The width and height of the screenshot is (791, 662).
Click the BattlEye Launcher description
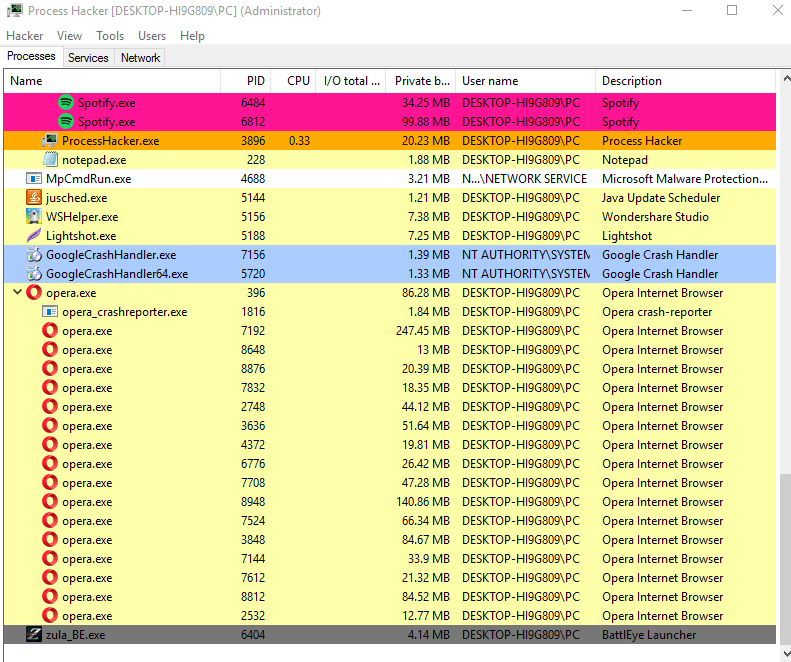click(x=649, y=635)
